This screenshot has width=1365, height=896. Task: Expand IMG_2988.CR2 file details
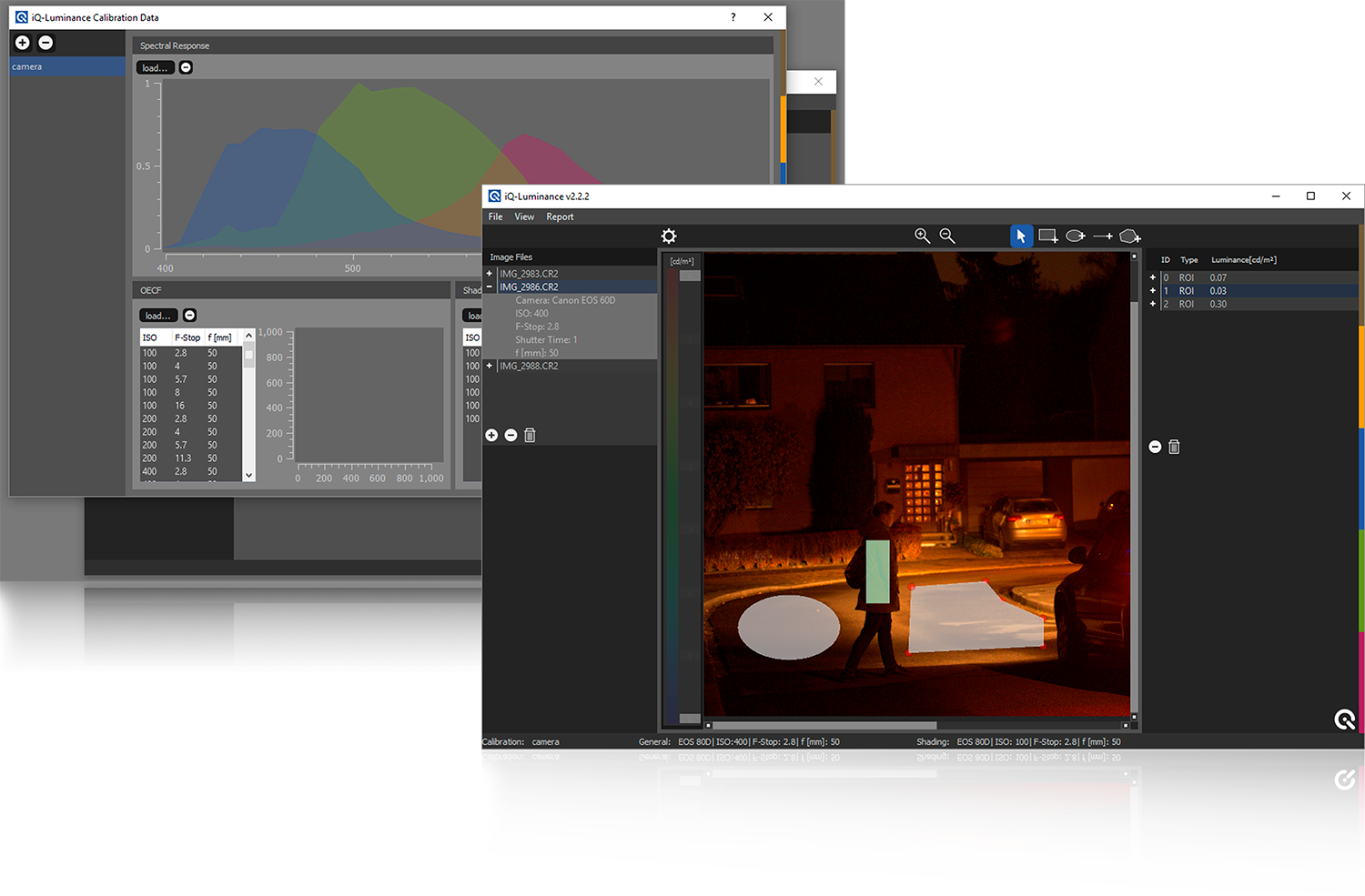point(490,366)
